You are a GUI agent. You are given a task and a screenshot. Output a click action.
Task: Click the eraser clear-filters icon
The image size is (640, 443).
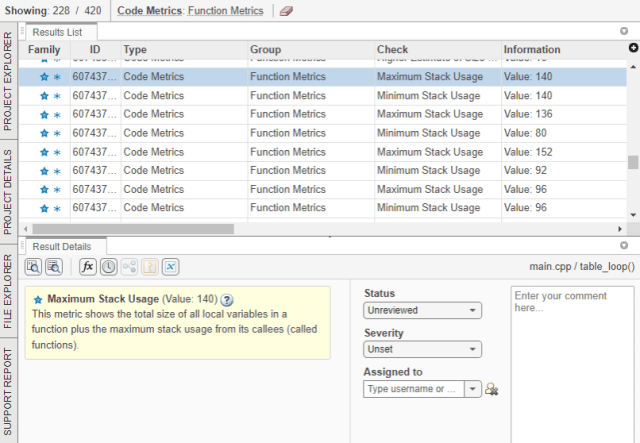coord(286,11)
